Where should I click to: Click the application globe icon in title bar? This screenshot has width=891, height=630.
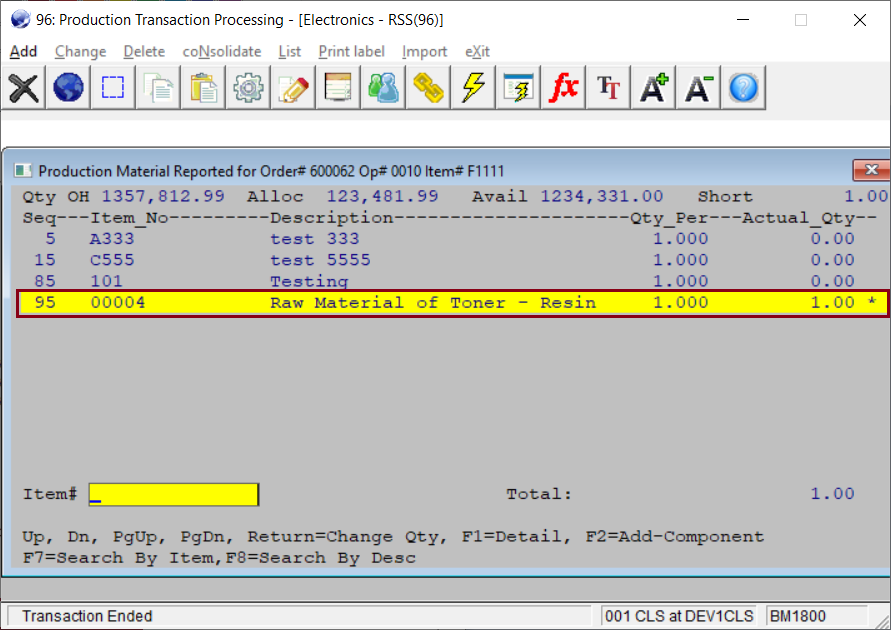20,19
